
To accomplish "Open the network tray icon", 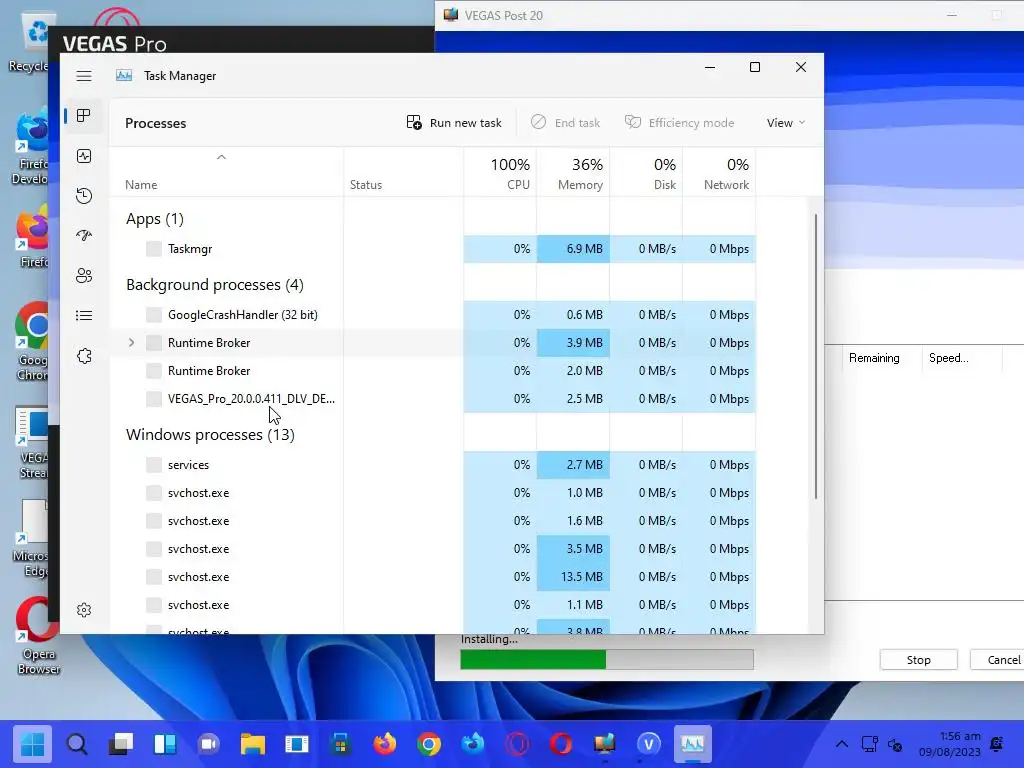I will pos(870,744).
